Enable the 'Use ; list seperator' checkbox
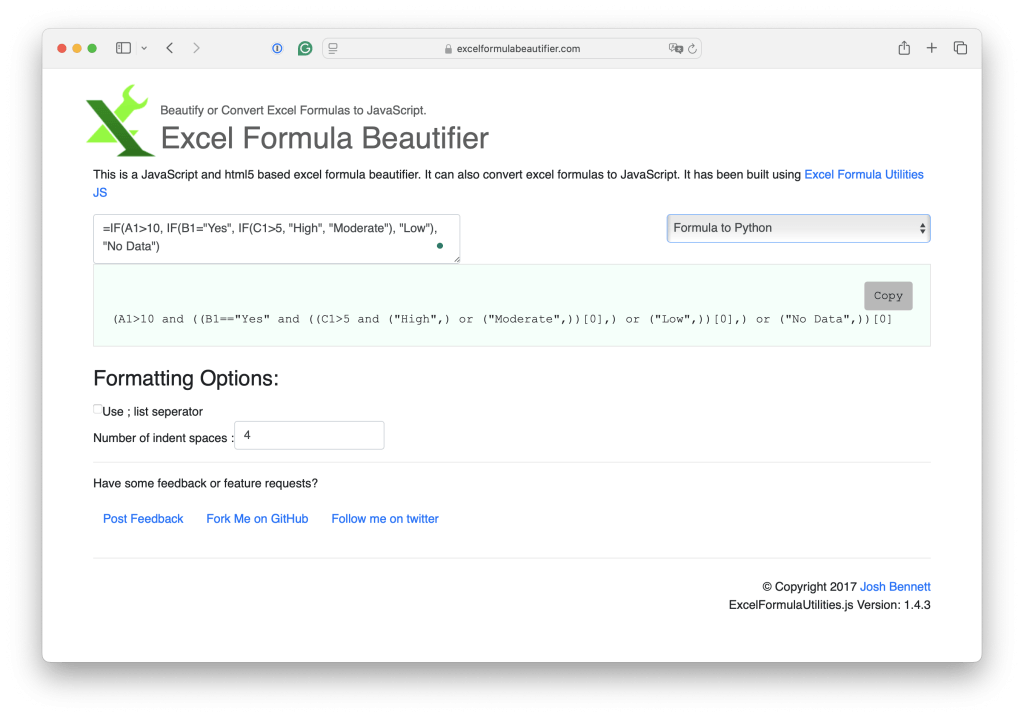The image size is (1024, 718). coord(97,409)
